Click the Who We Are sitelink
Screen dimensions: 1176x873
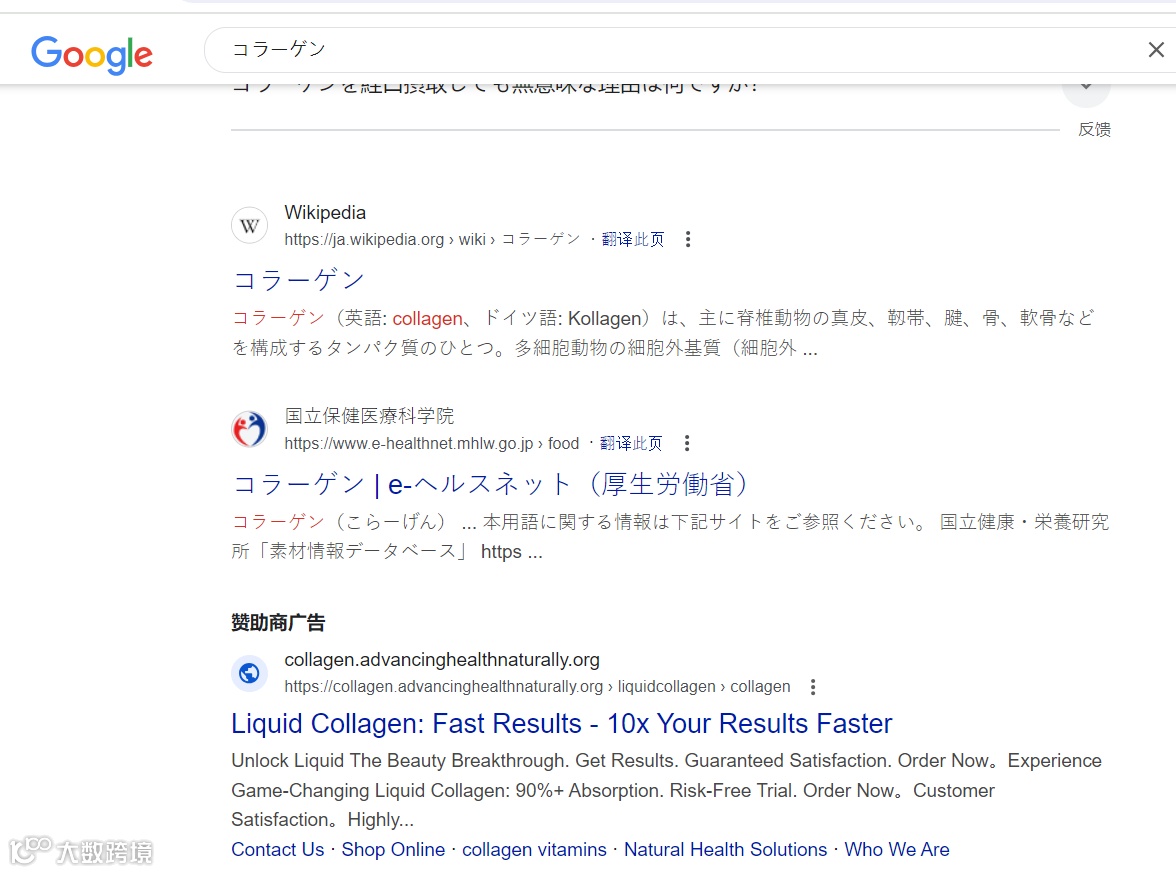(x=897, y=850)
